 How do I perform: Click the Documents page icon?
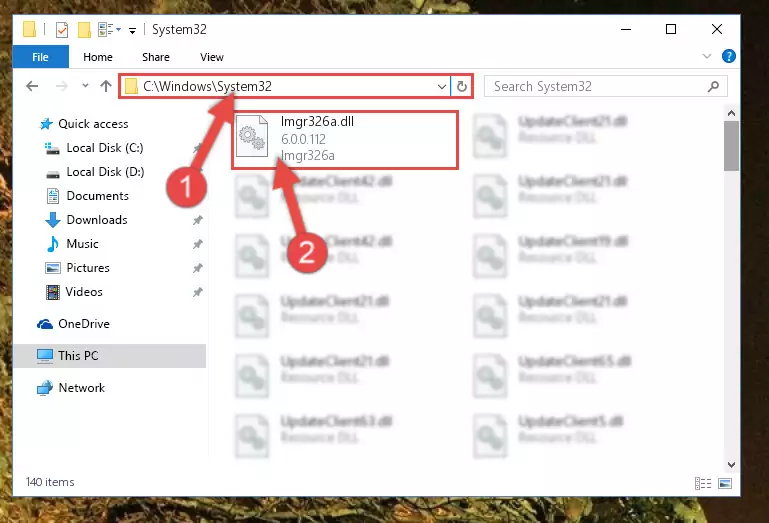click(x=52, y=196)
